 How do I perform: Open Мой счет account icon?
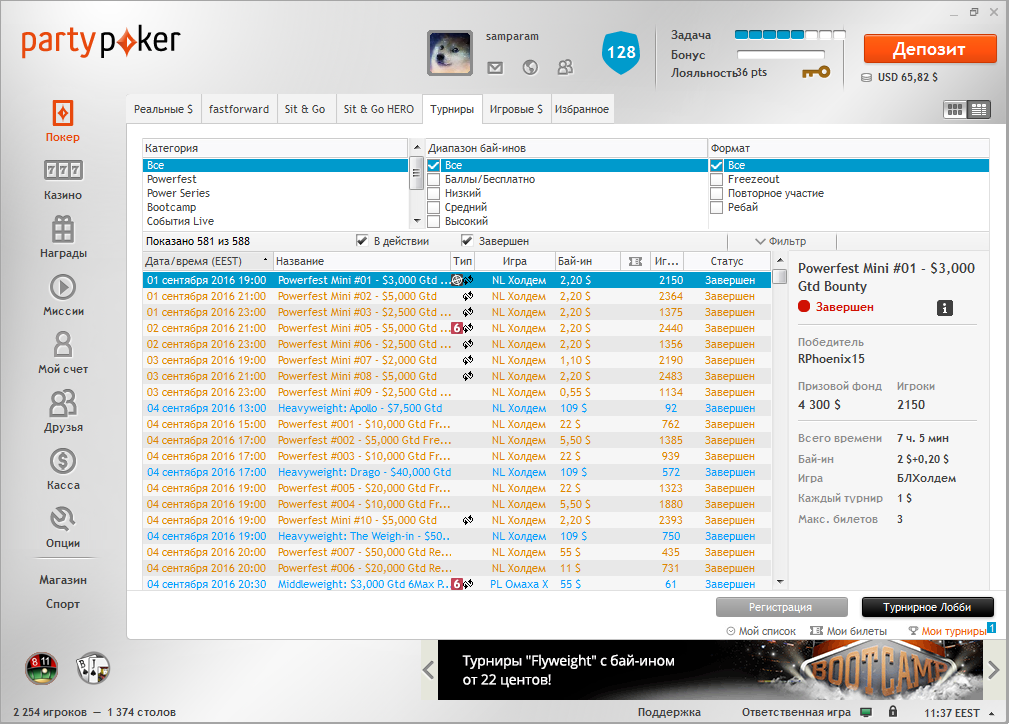(63, 344)
